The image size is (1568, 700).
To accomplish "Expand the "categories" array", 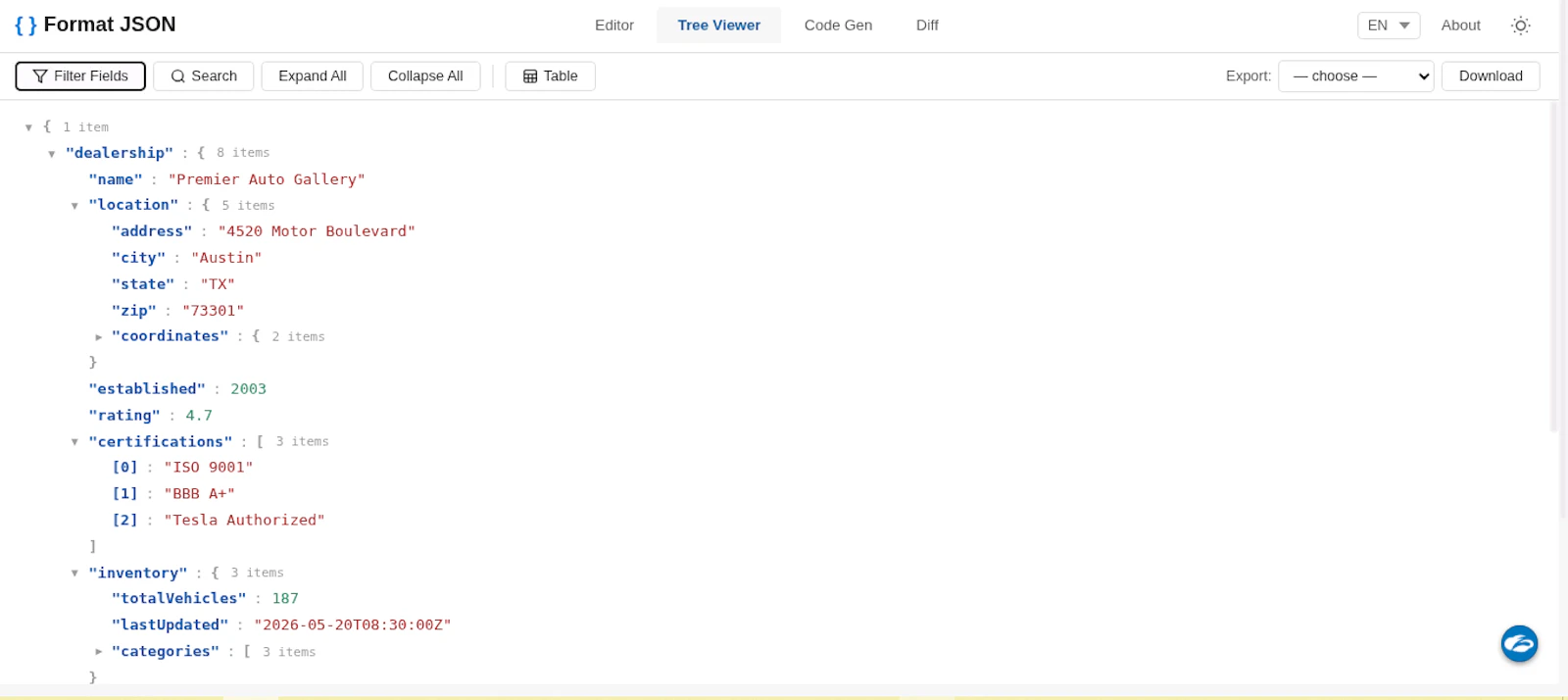I will (98, 652).
